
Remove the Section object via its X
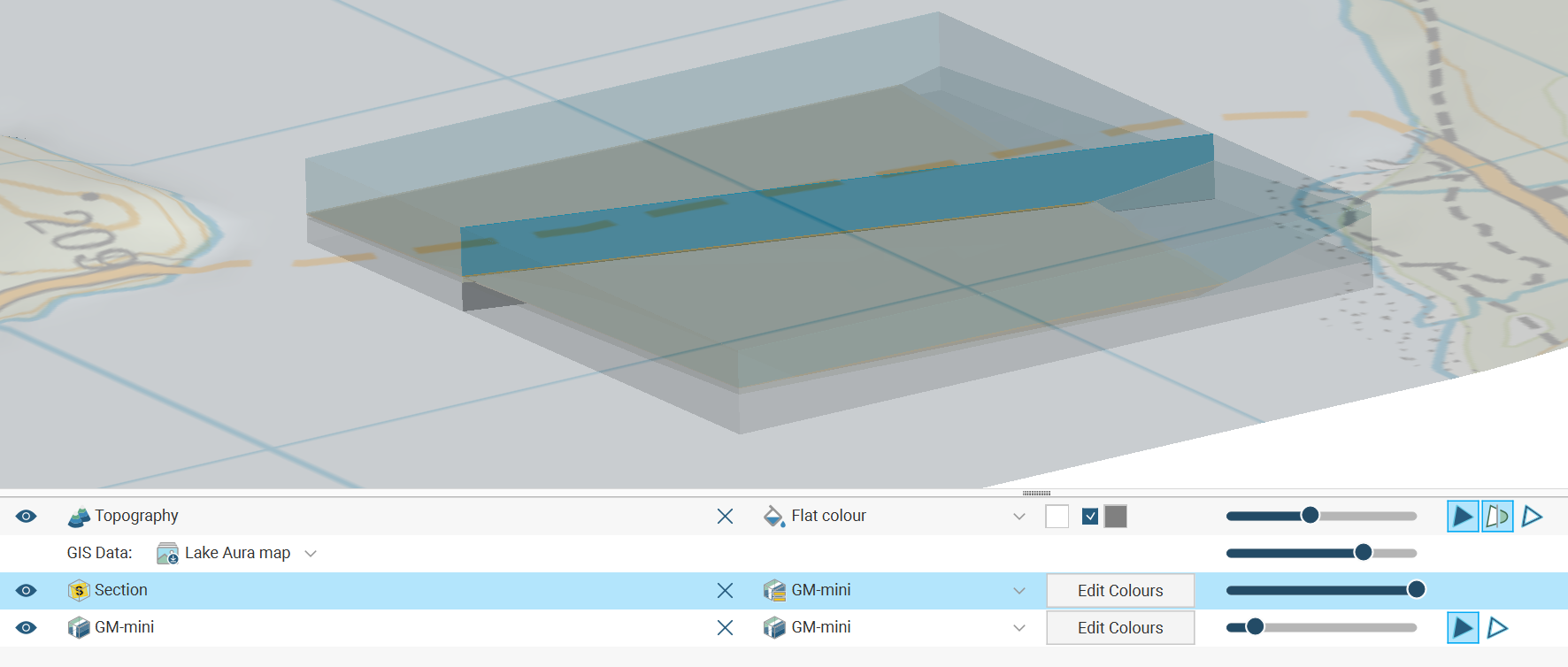(725, 590)
